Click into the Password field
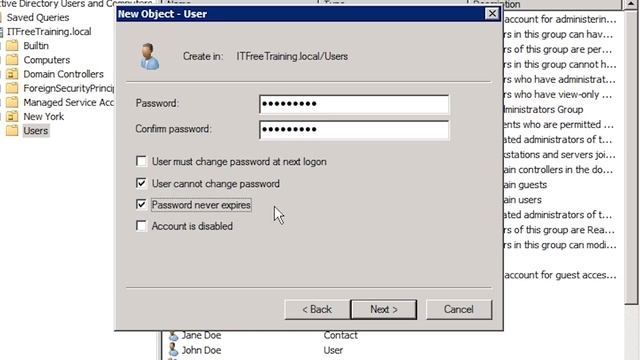 354,104
